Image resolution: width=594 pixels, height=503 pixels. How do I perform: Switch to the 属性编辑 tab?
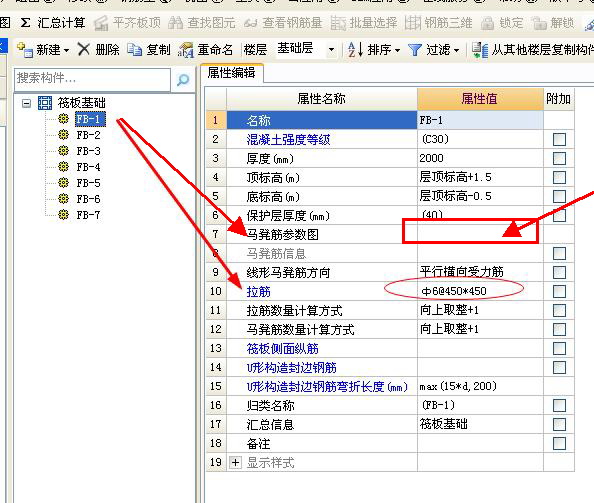coord(231,73)
